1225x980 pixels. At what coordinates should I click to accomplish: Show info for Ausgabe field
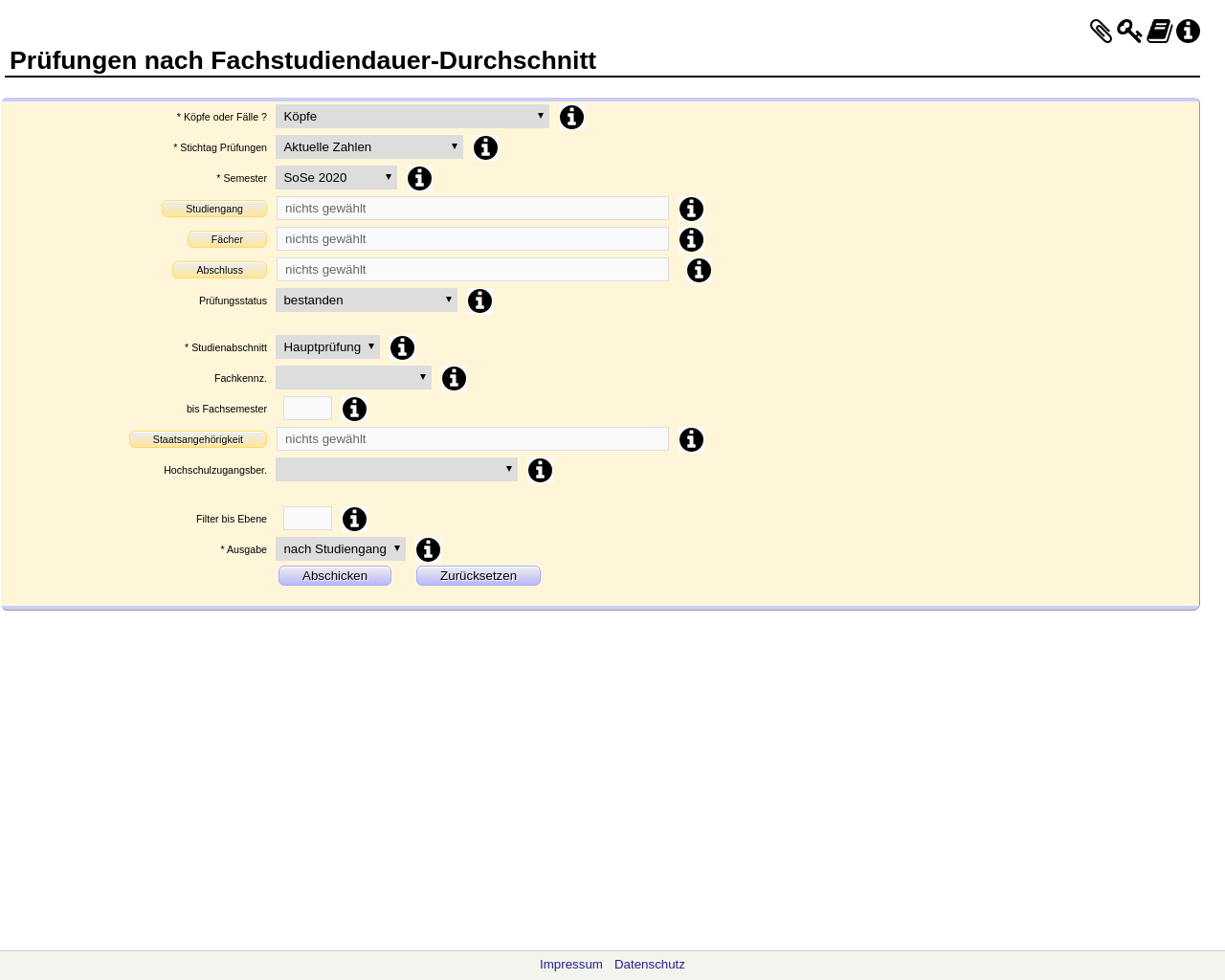tap(428, 549)
